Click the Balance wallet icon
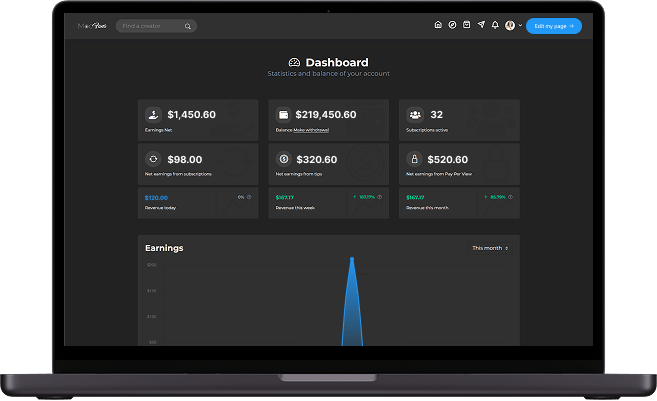 point(284,114)
